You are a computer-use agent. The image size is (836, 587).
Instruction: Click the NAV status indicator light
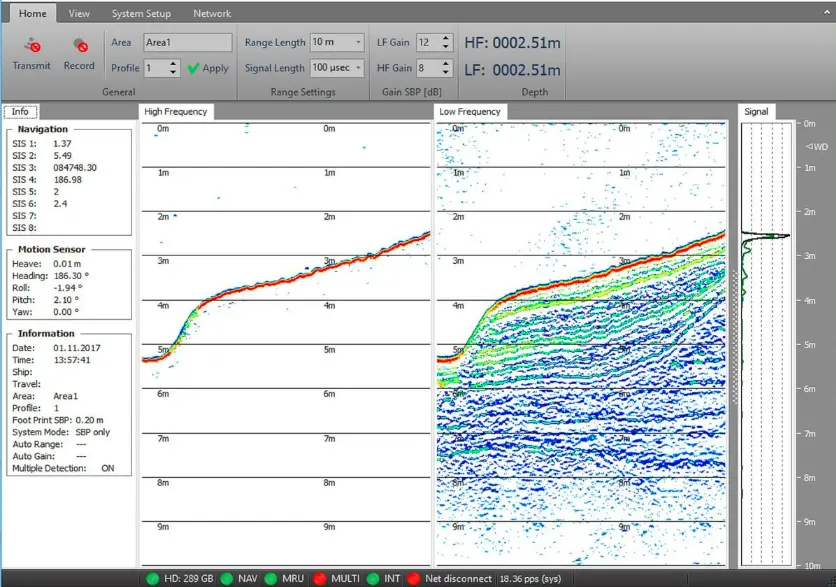pos(227,578)
